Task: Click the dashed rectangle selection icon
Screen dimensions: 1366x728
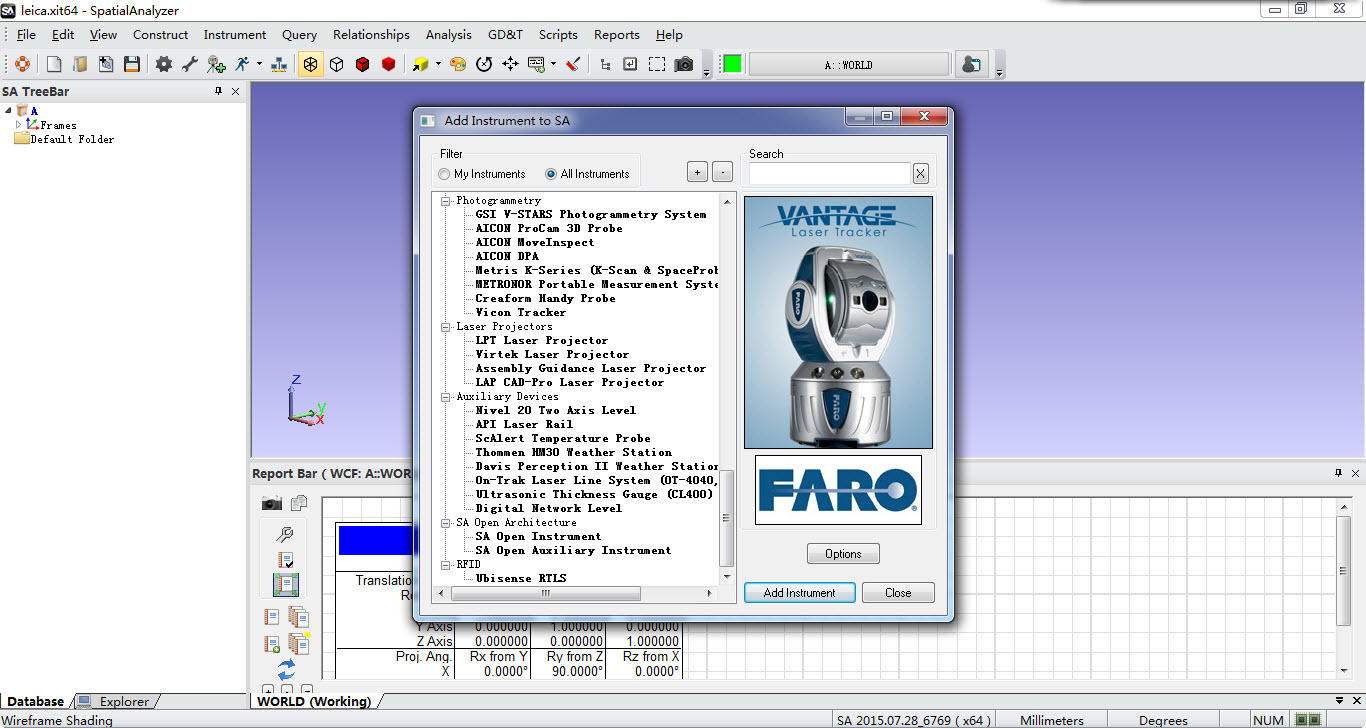Action: pos(657,64)
